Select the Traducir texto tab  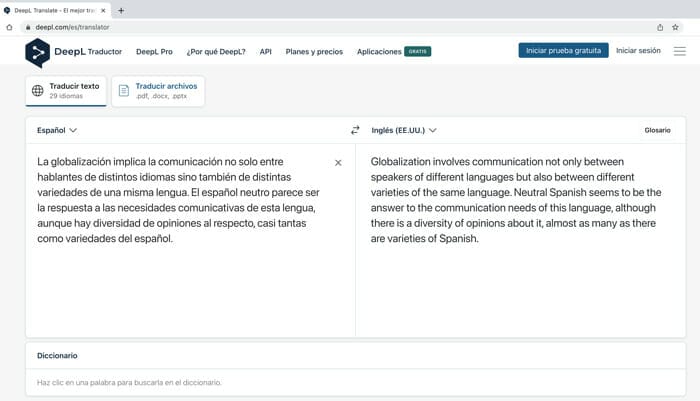click(x=66, y=91)
